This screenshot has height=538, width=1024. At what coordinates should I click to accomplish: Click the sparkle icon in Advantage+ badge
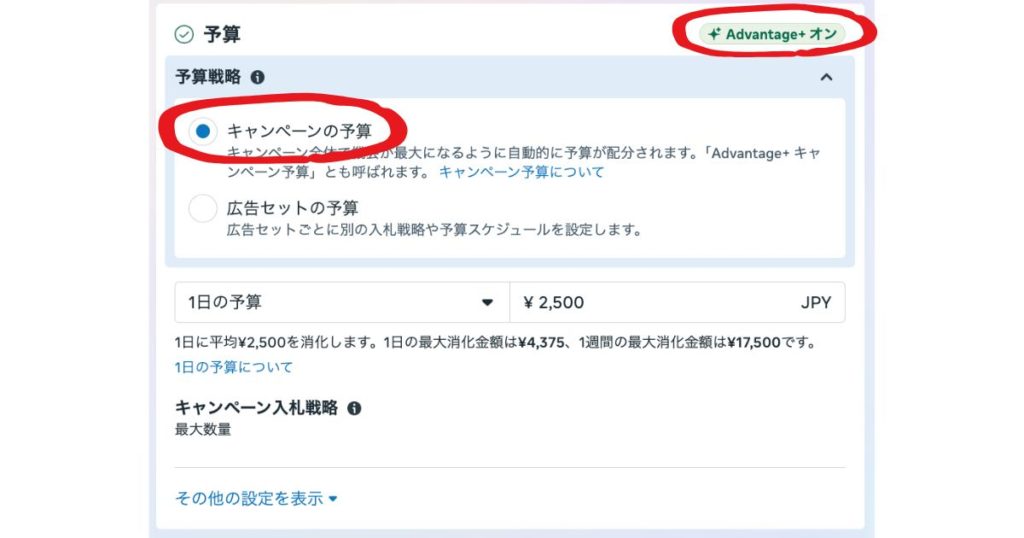coord(714,34)
